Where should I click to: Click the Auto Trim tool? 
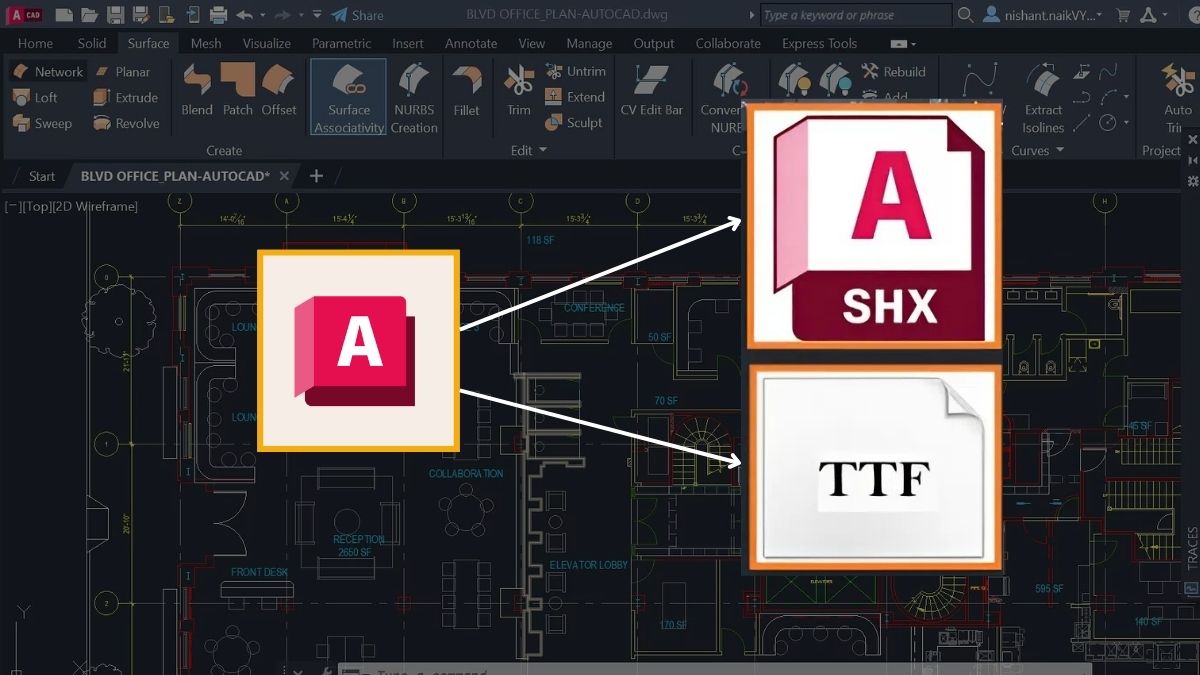(1178, 98)
